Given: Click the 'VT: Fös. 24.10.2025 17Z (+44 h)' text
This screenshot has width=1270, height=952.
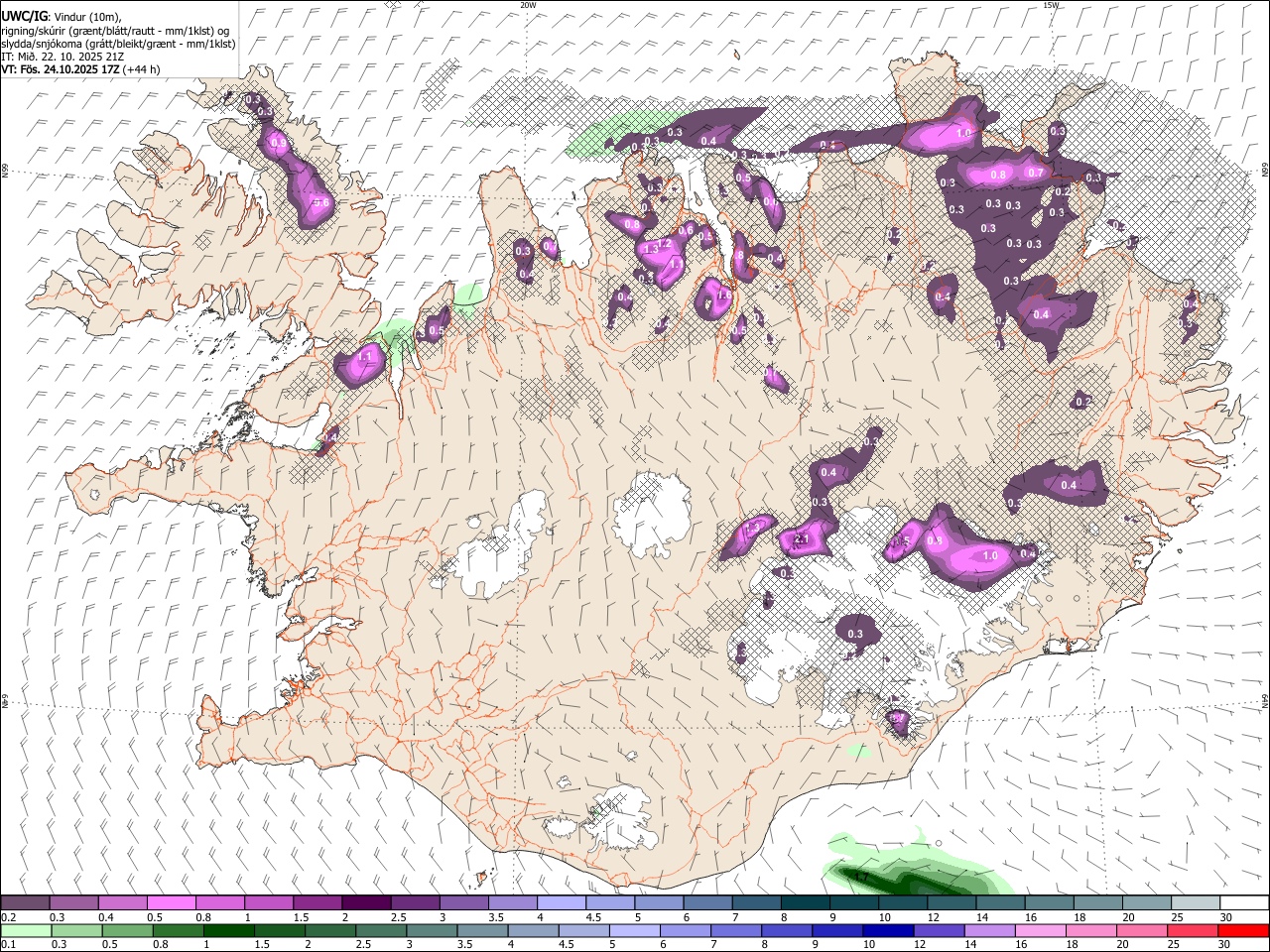Looking at the screenshot, I should pyautogui.click(x=80, y=69).
